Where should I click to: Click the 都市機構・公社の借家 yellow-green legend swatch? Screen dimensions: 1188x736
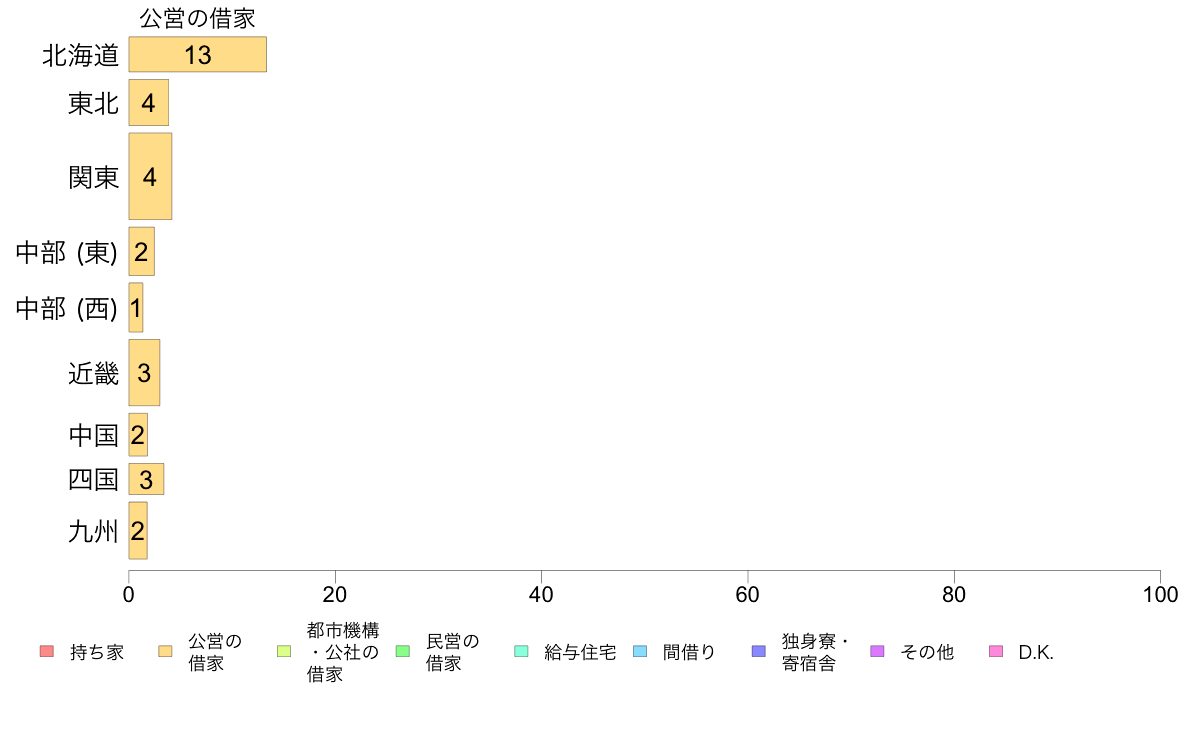click(284, 651)
